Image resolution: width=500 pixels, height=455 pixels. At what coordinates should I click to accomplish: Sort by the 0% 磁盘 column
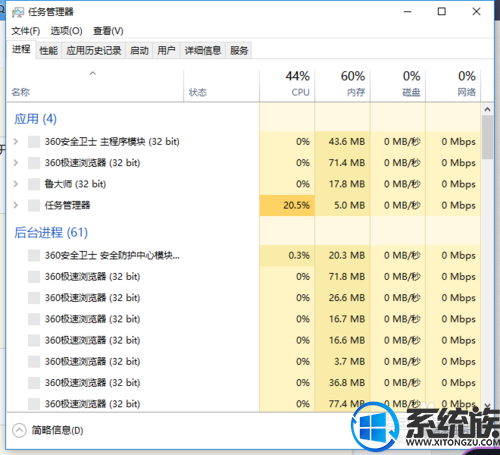click(398, 85)
